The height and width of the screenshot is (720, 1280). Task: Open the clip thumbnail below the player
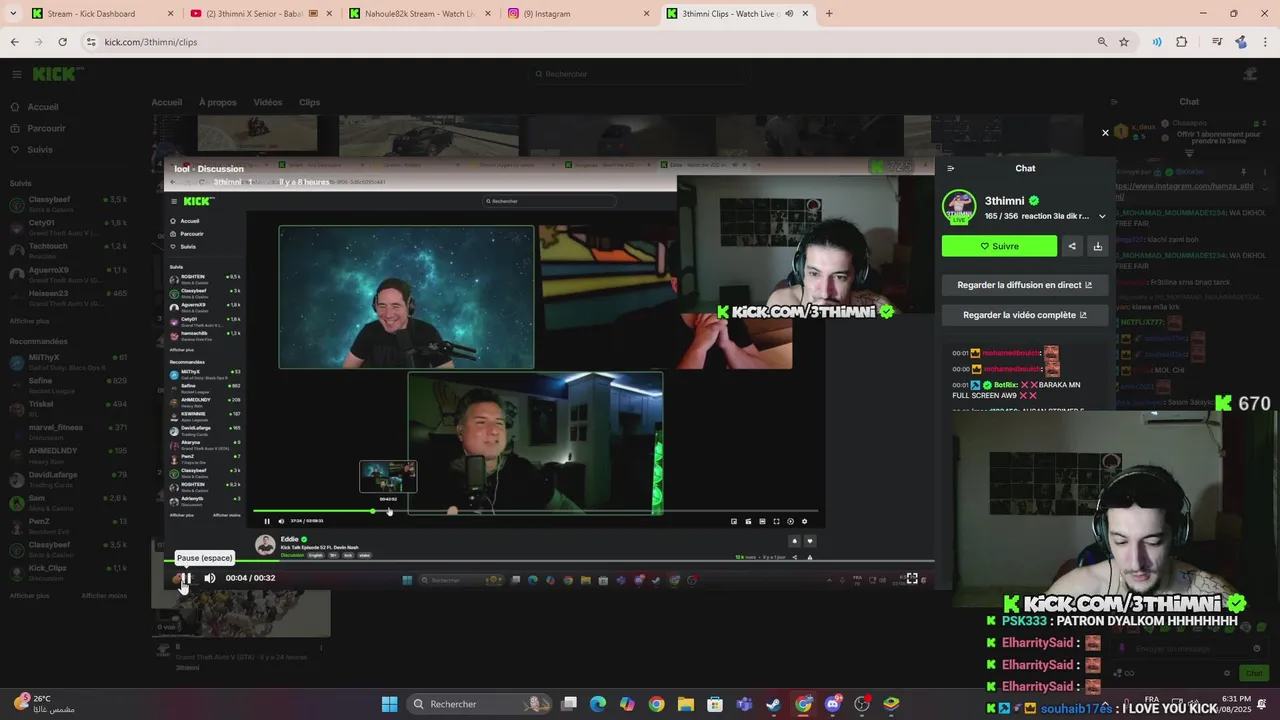click(x=241, y=612)
